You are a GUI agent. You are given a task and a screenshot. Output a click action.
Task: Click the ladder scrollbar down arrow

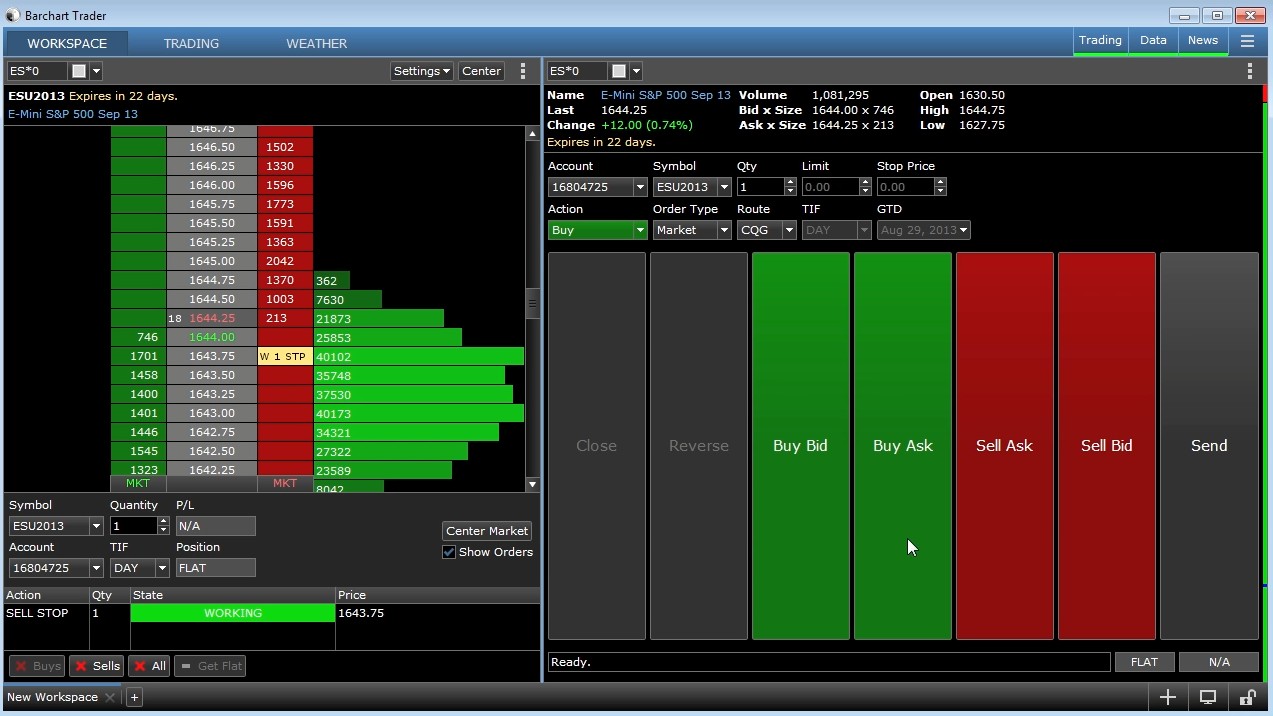532,484
